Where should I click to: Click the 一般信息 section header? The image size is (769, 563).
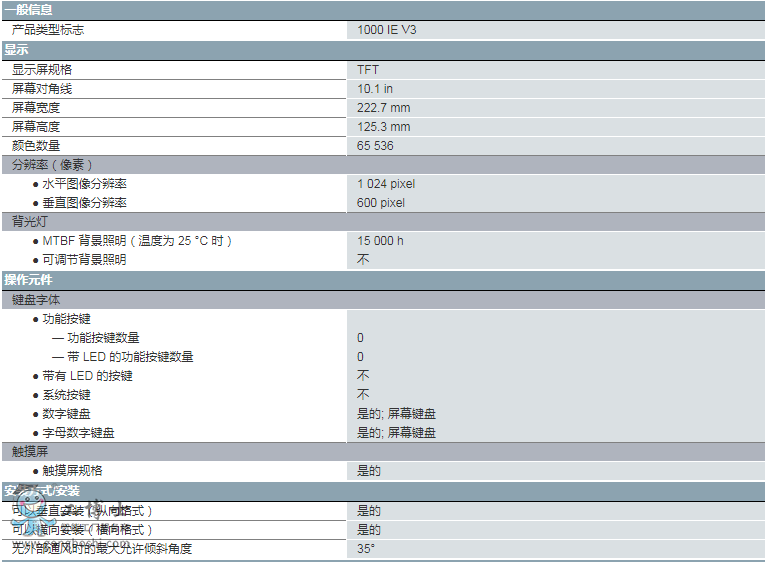coord(29,9)
